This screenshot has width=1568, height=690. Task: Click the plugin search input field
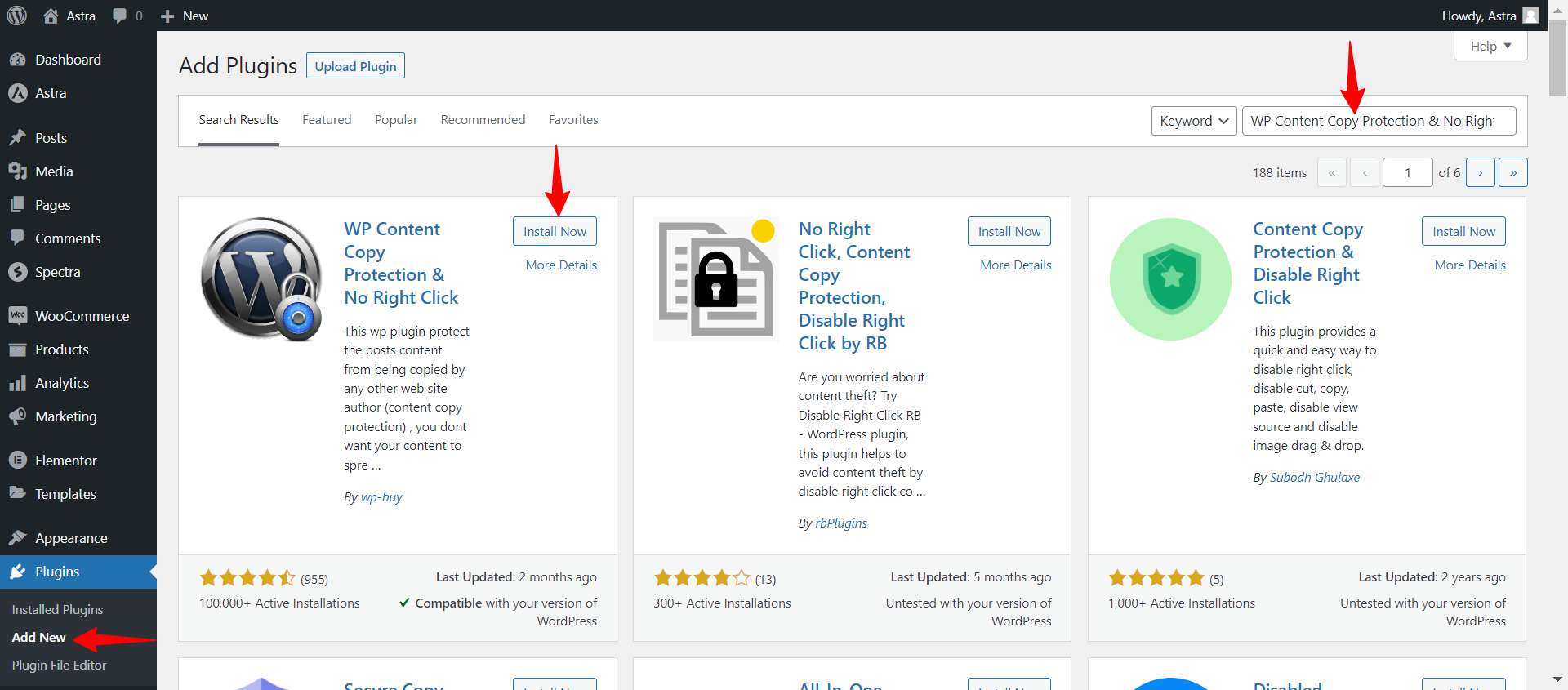coord(1379,121)
